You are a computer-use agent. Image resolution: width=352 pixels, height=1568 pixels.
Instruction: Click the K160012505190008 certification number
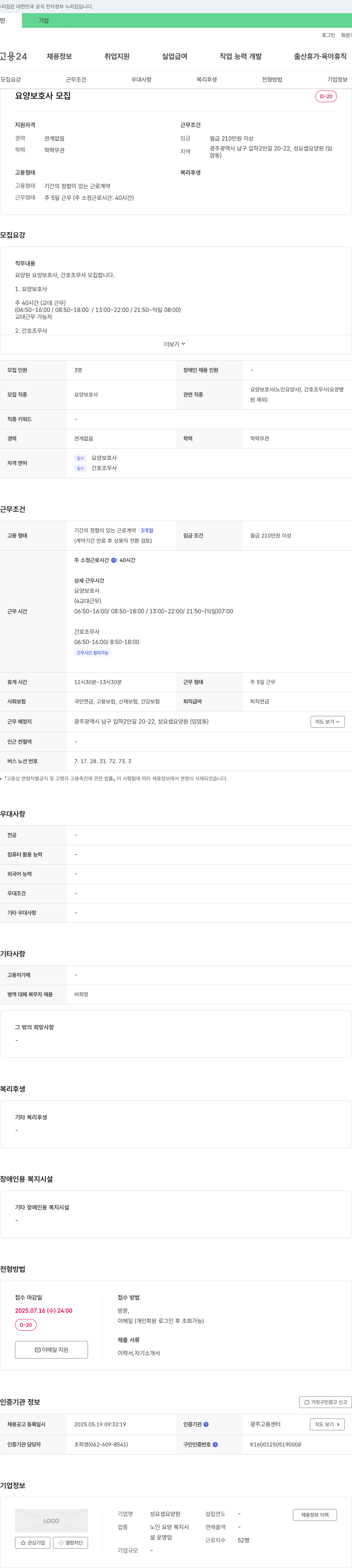[275, 1445]
